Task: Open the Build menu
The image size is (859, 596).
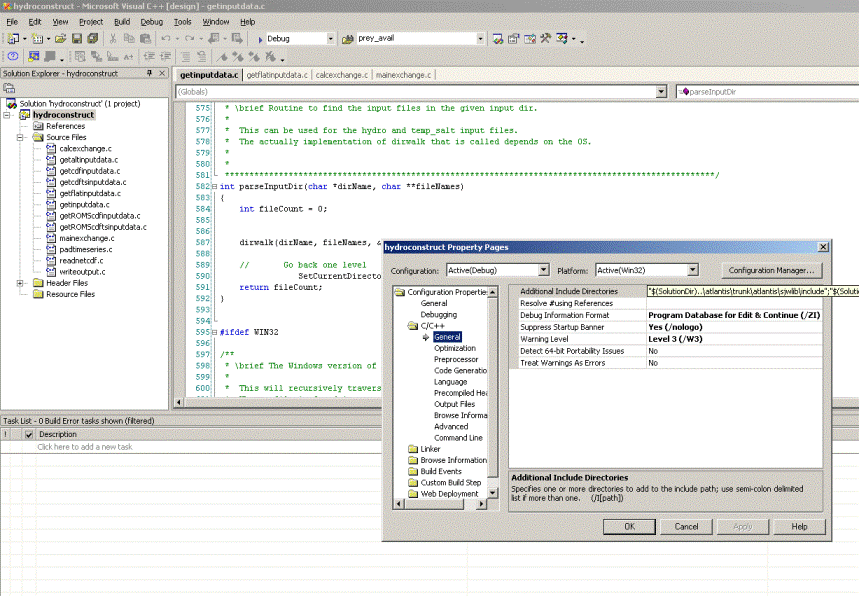Action: [x=121, y=21]
